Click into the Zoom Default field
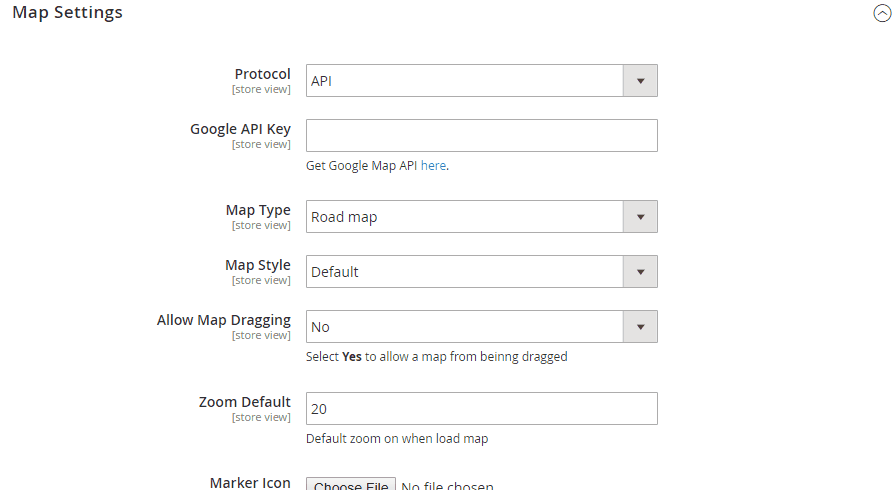The width and height of the screenshot is (896, 490). click(481, 409)
